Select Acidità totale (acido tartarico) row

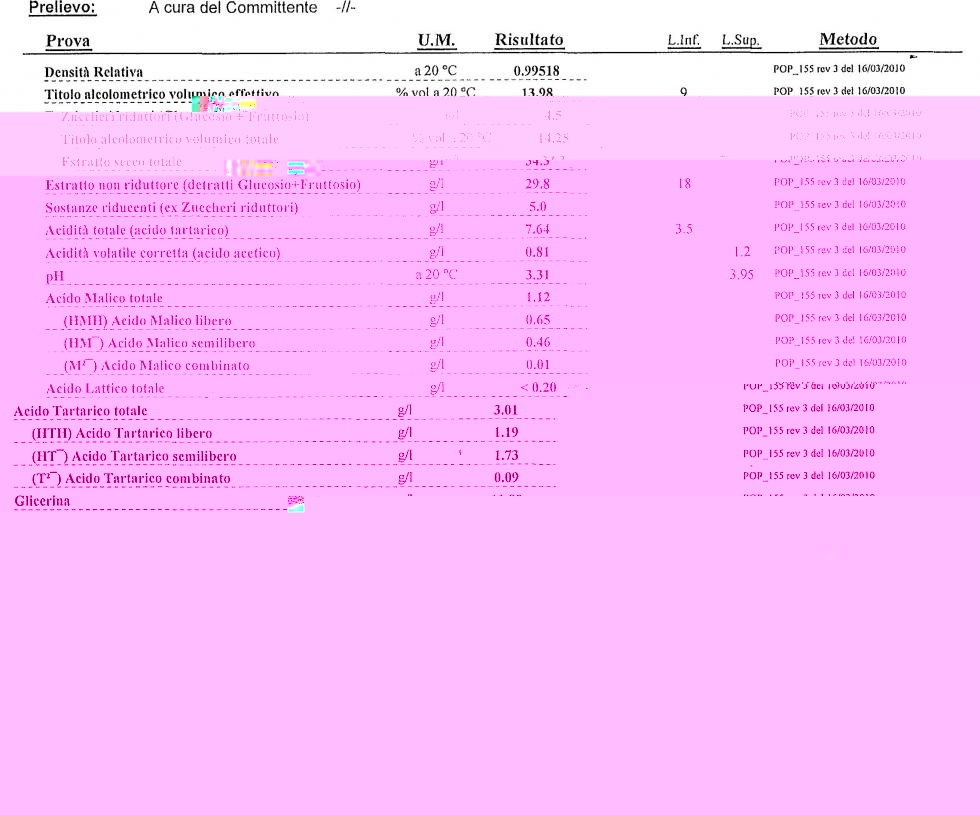click(x=137, y=231)
